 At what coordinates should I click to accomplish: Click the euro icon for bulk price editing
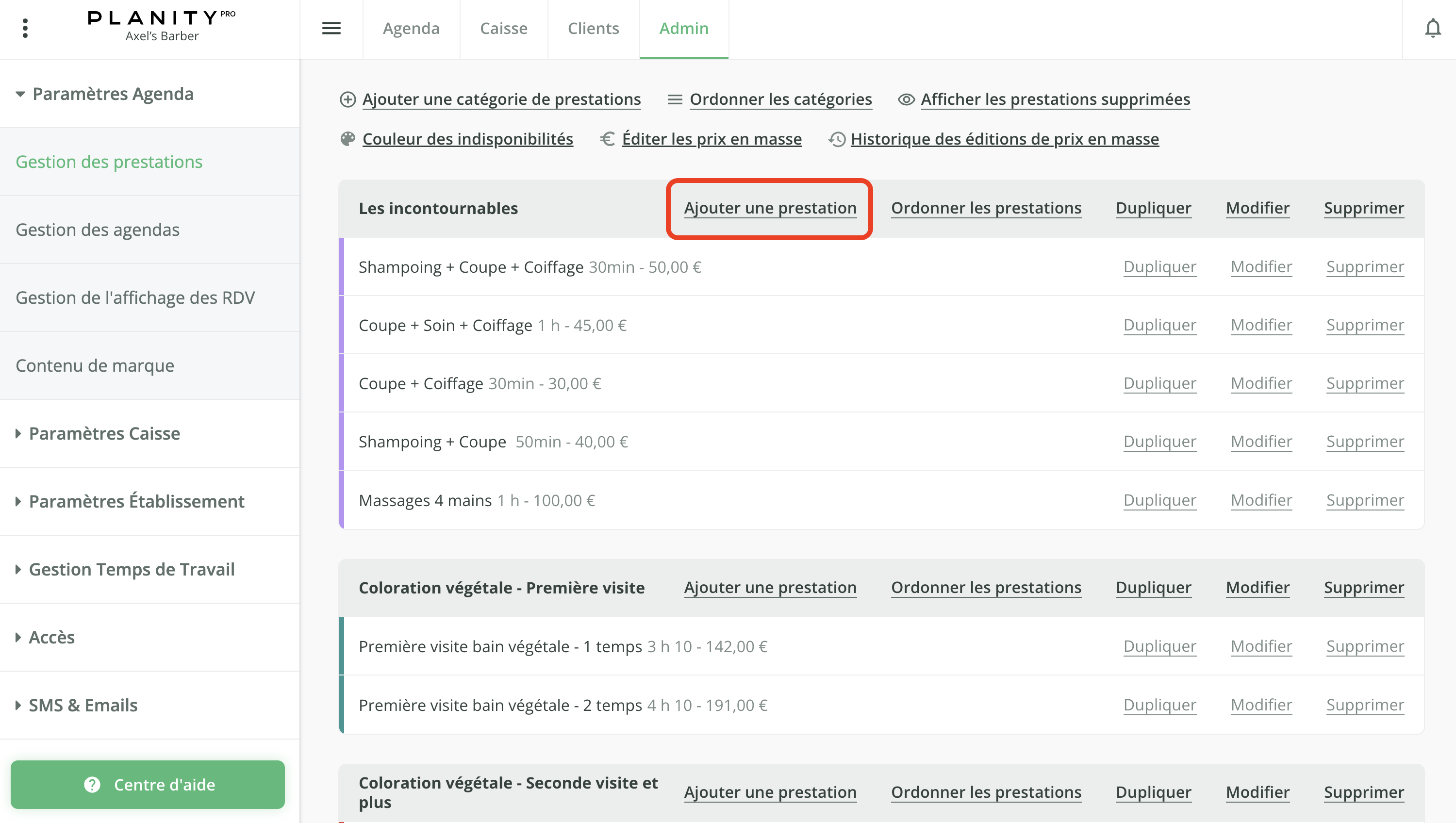(x=607, y=138)
